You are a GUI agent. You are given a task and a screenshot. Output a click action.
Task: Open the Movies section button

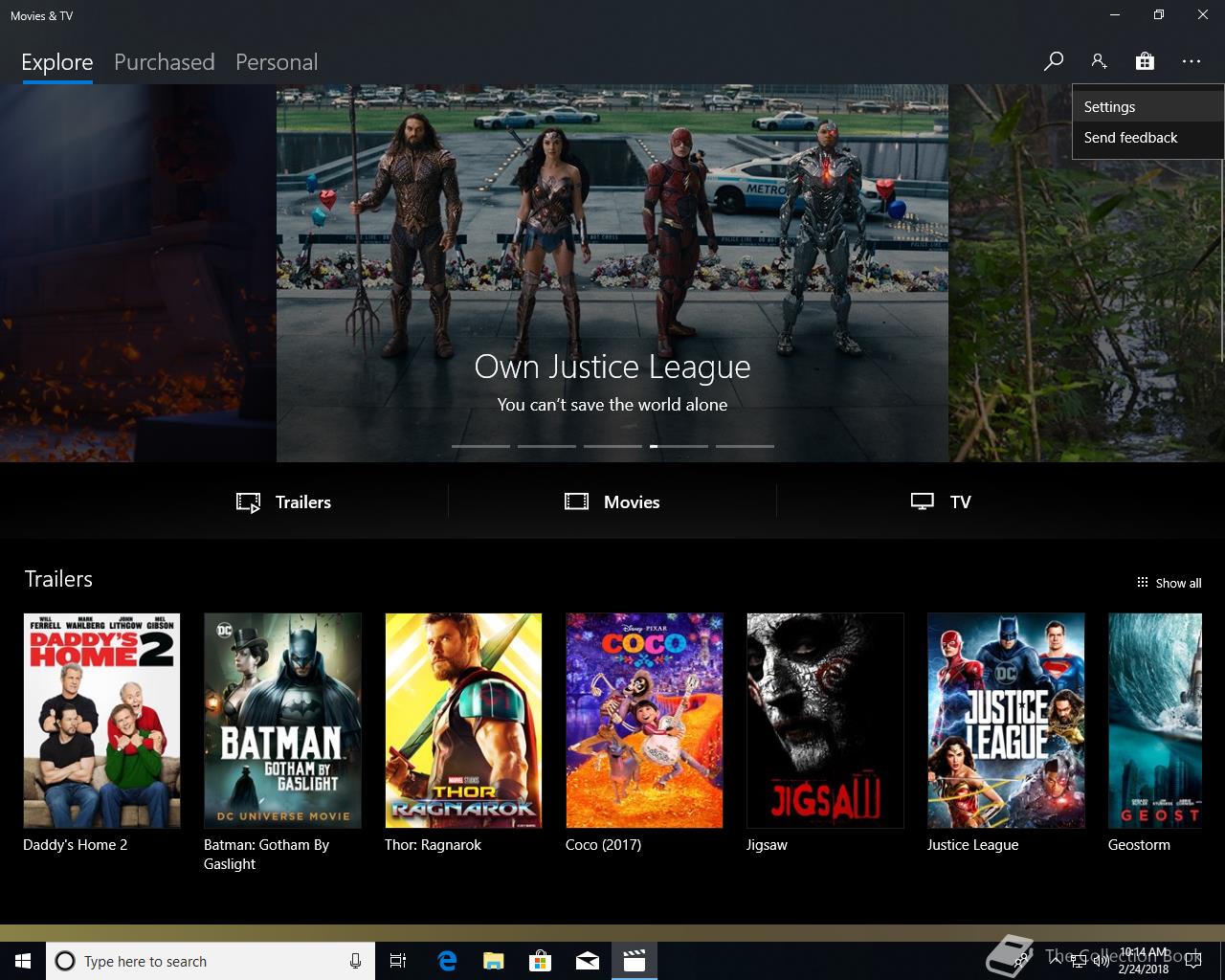point(612,502)
